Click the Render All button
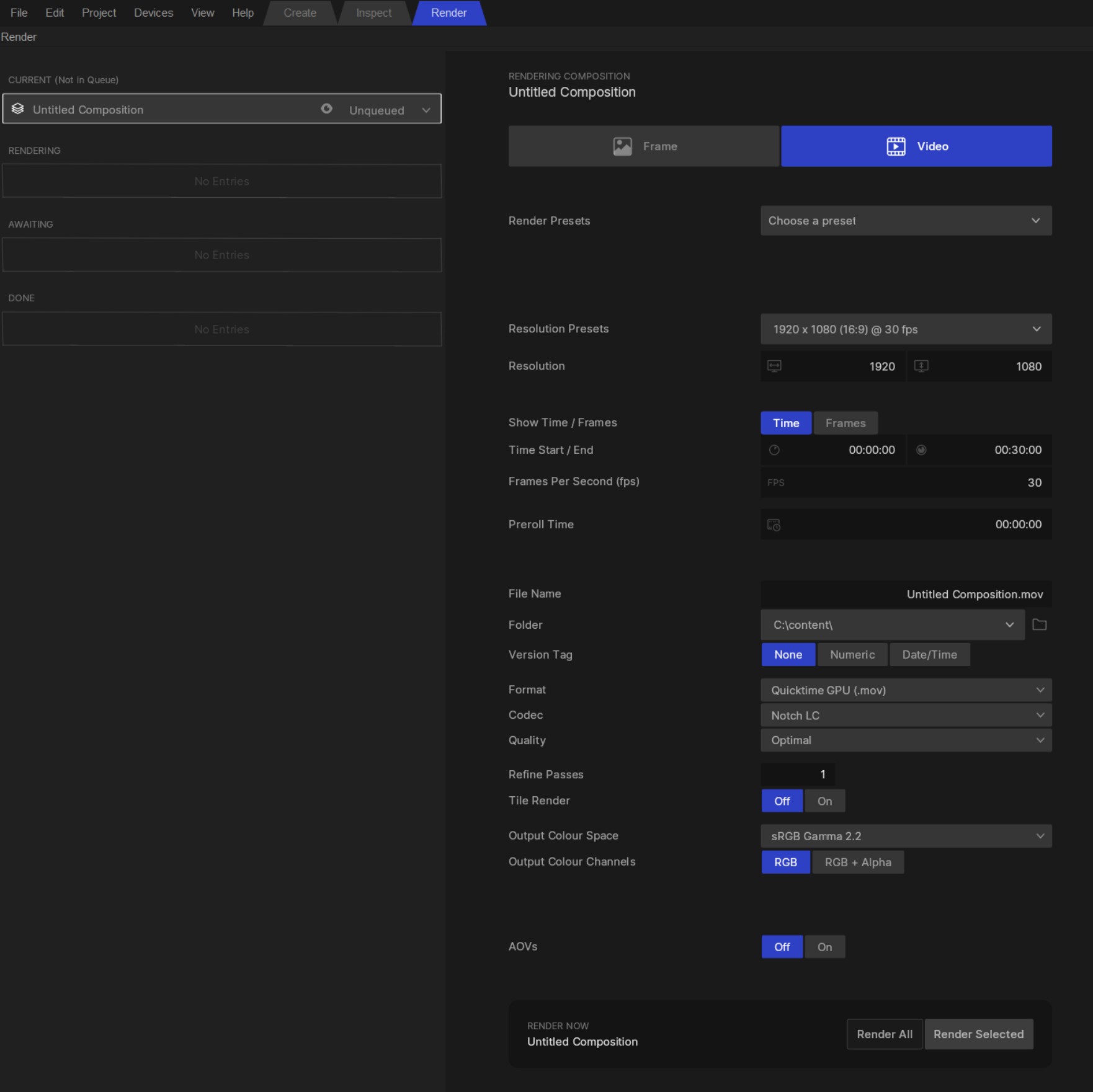The height and width of the screenshot is (1092, 1093). [x=884, y=1034]
